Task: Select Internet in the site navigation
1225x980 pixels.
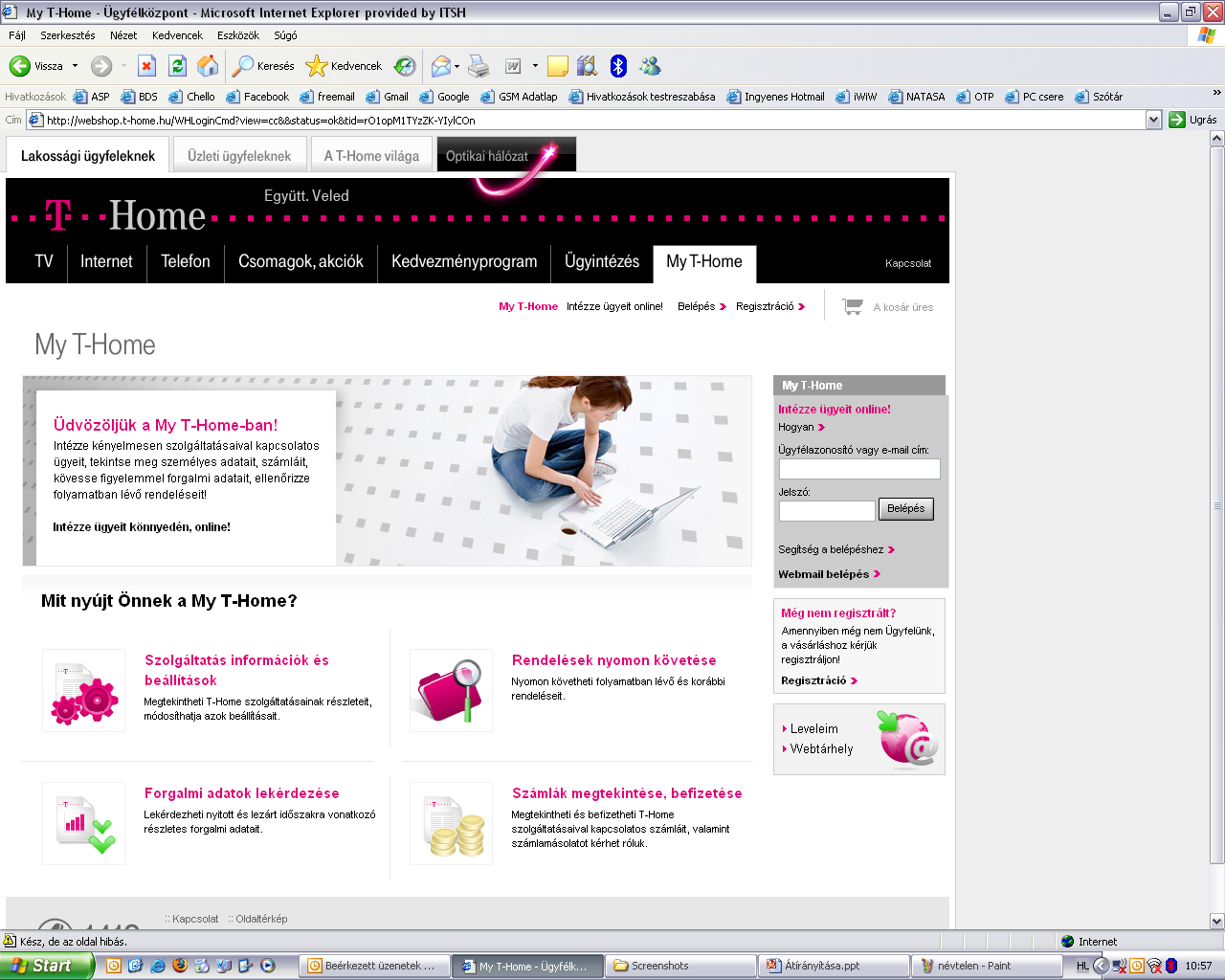Action: point(106,262)
